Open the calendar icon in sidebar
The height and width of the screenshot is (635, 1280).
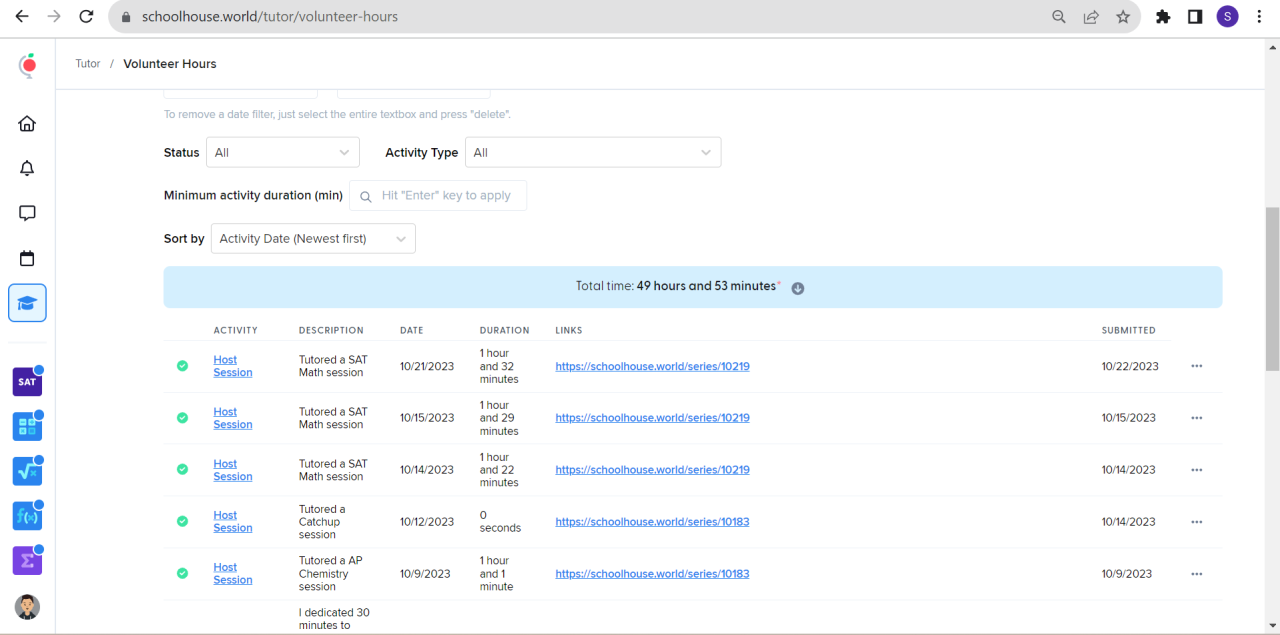click(27, 258)
